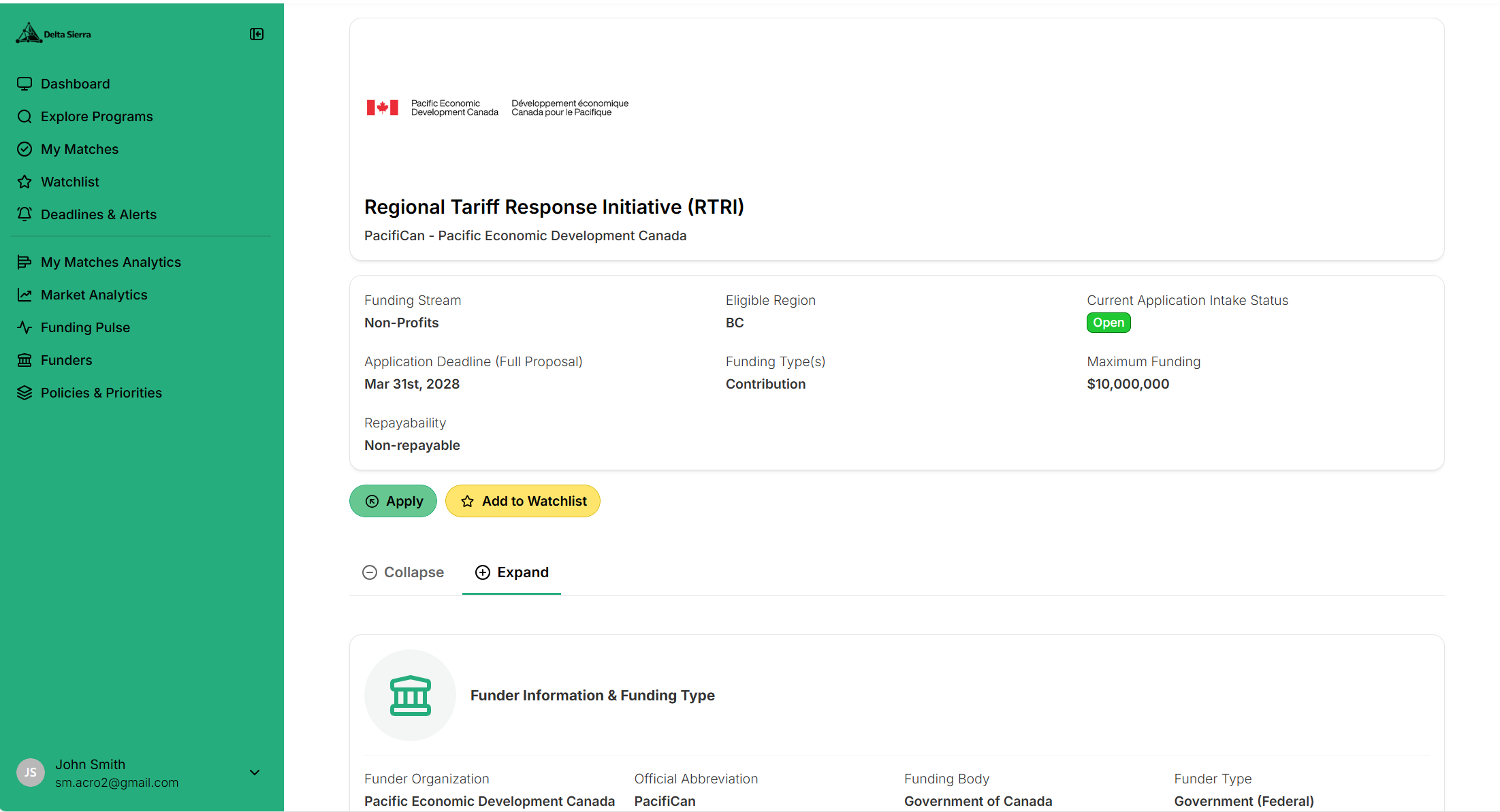This screenshot has width=1500, height=812.
Task: Expand Funder Information & Funding Type section
Action: point(897,696)
